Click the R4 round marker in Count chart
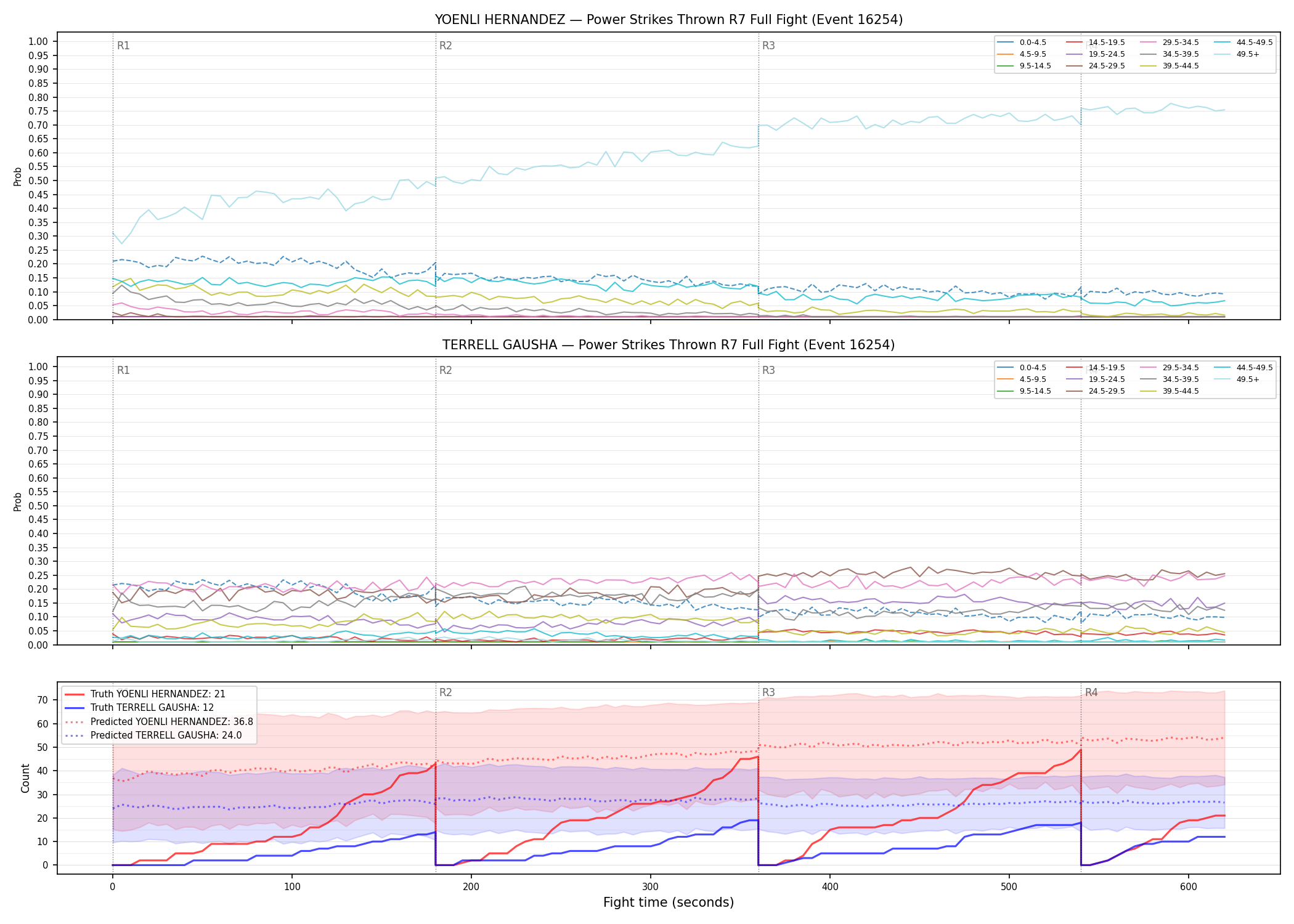Viewport: 1294px width, 924px height. [x=1091, y=692]
